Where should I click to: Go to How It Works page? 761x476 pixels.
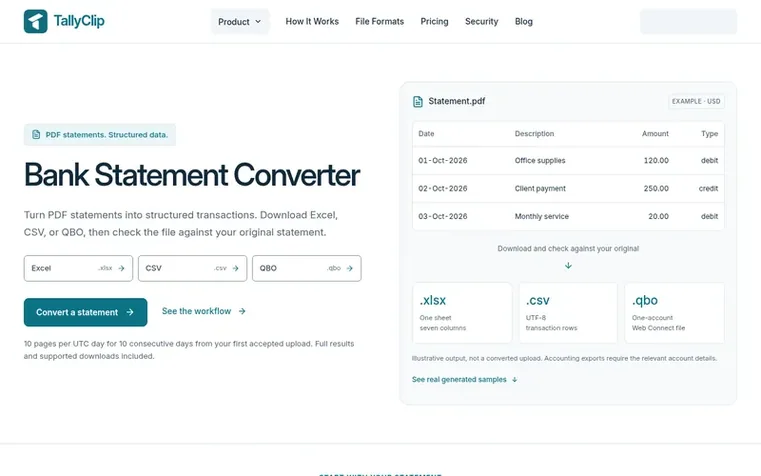[x=312, y=21]
